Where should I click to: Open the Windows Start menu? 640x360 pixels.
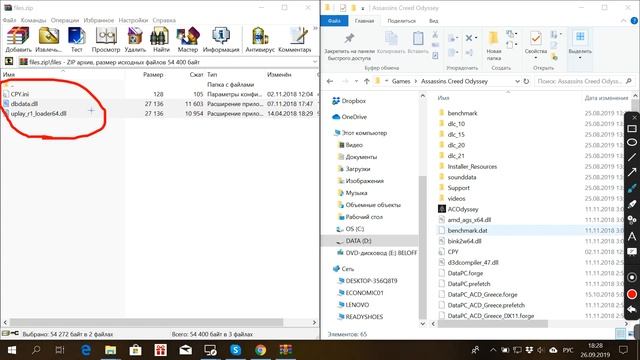[11, 350]
